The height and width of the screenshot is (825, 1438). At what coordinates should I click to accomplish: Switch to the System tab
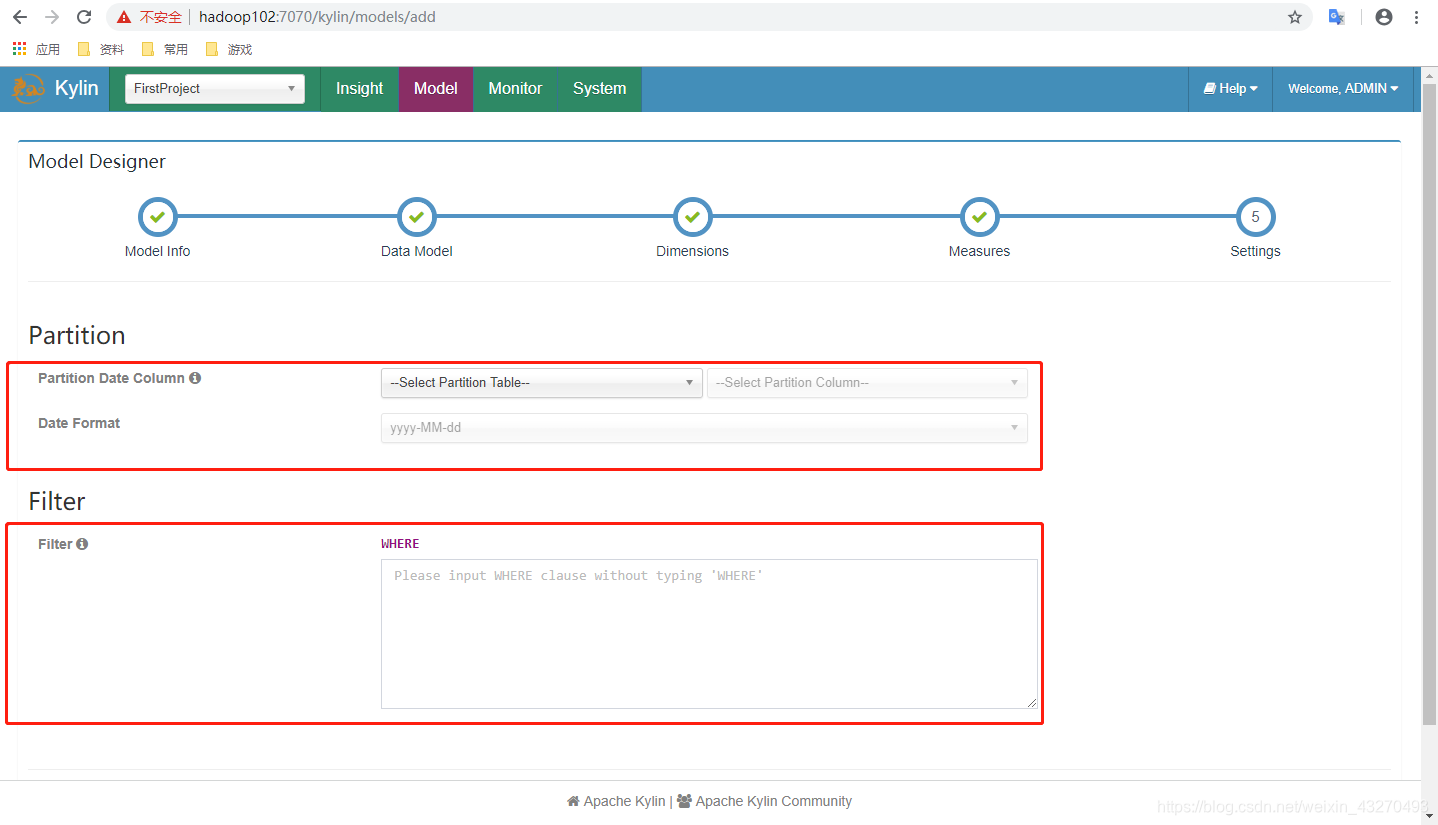point(600,88)
